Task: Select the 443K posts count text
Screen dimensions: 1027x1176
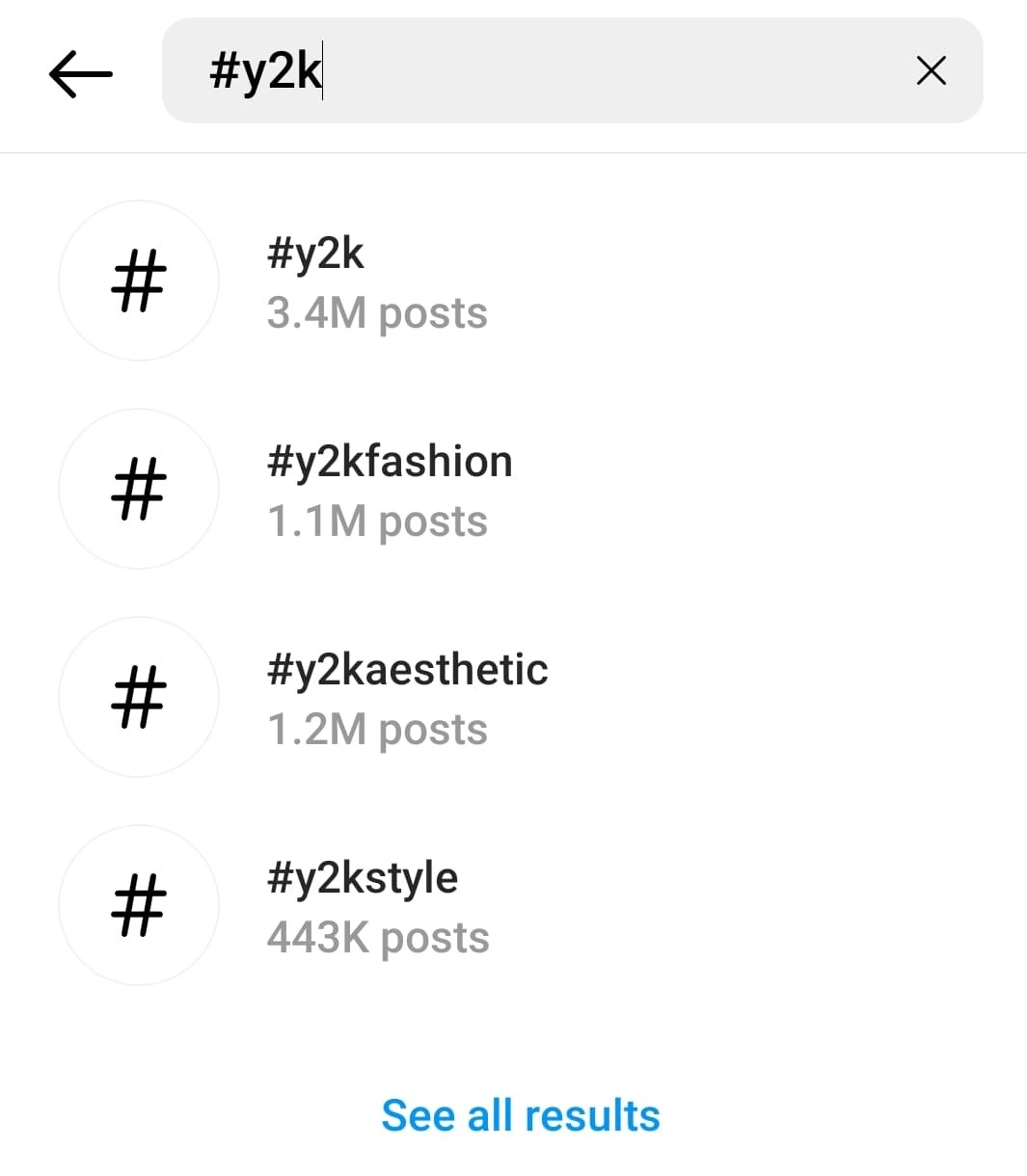Action: (x=378, y=938)
